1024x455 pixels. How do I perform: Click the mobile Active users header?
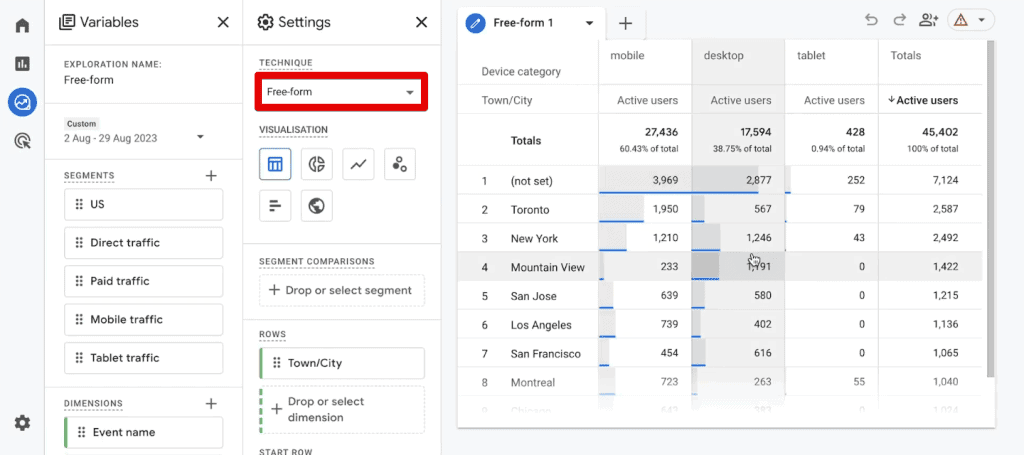click(647, 101)
